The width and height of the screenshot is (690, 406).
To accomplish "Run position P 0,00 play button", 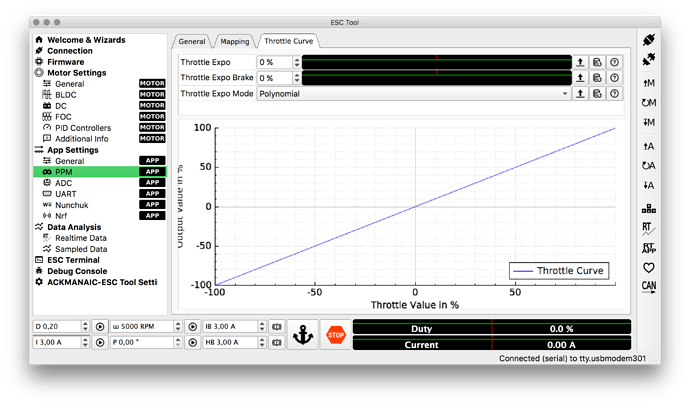I will click(x=193, y=343).
